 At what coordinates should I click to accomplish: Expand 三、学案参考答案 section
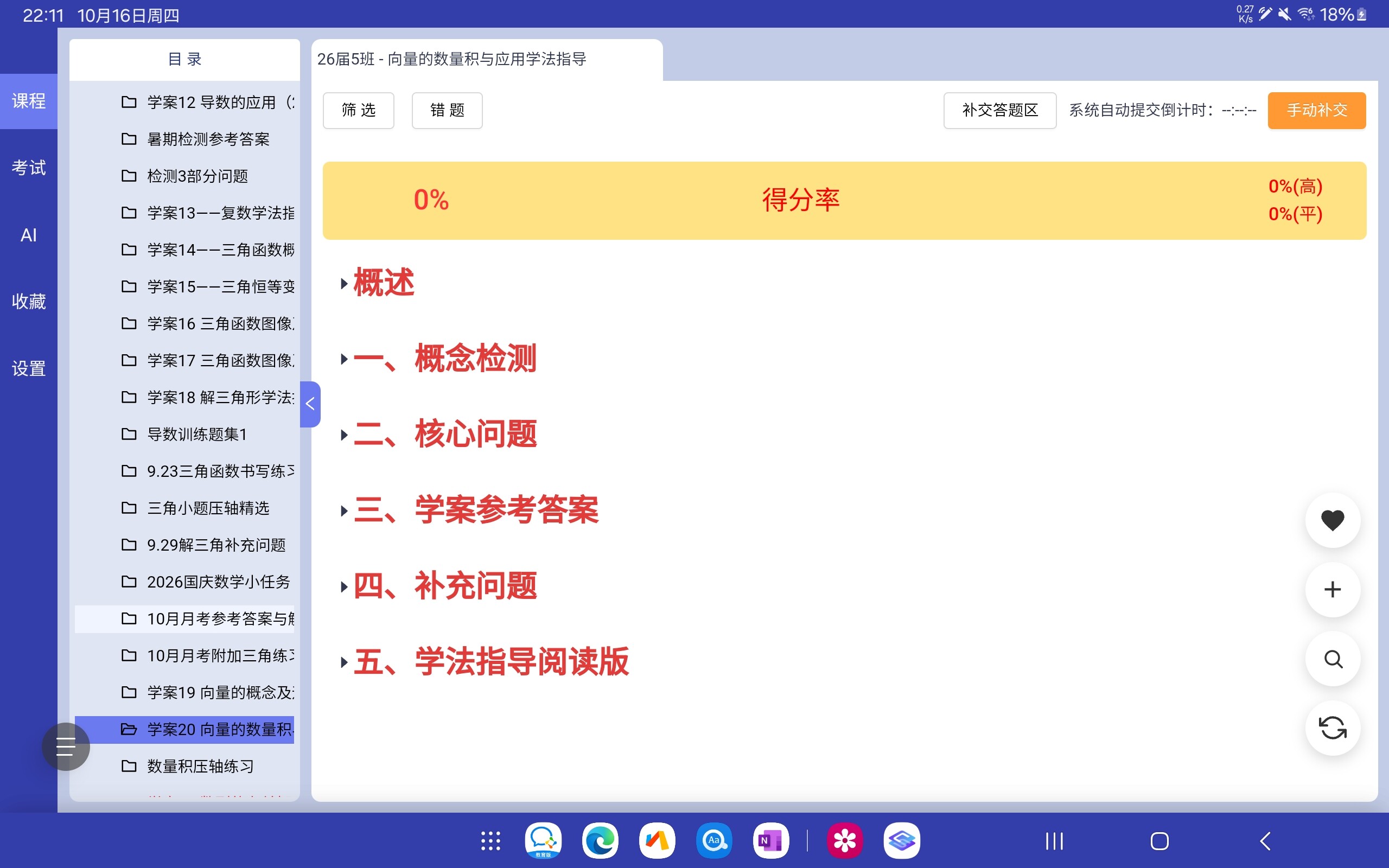(475, 510)
